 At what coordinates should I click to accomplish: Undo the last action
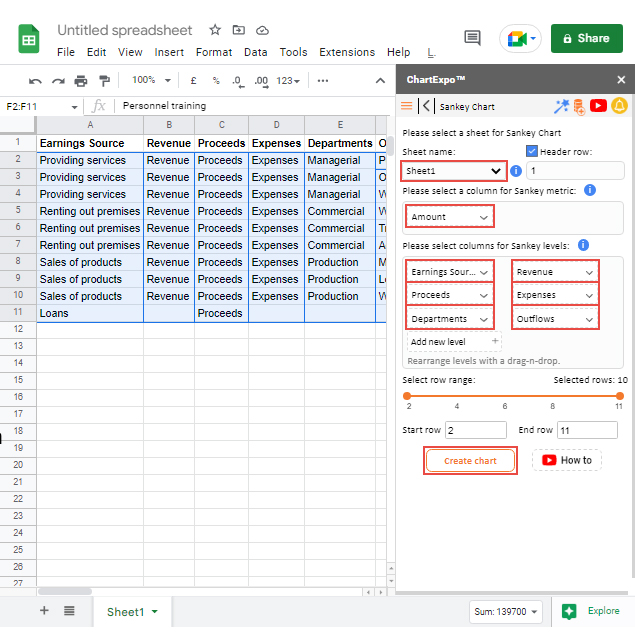[x=35, y=81]
